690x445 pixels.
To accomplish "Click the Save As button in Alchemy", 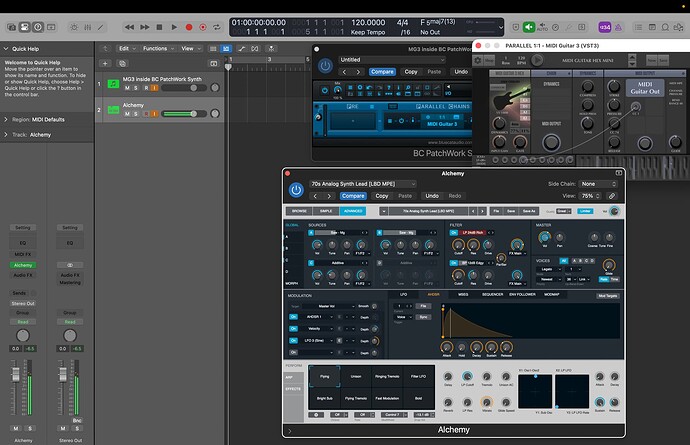I will pyautogui.click(x=530, y=212).
